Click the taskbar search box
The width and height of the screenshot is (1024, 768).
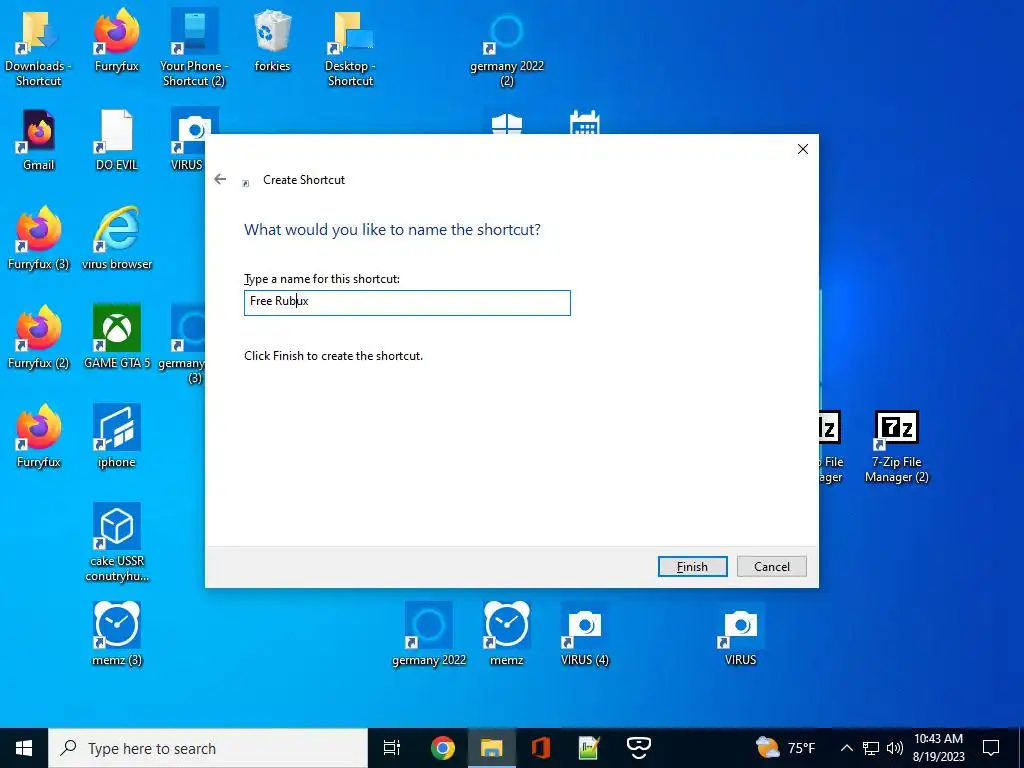point(208,748)
